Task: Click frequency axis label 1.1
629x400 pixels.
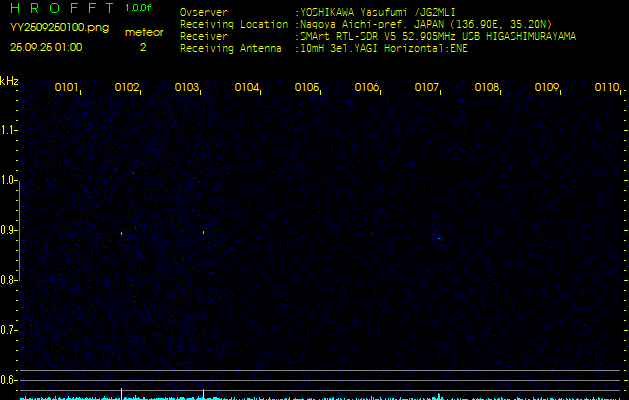Action: pyautogui.click(x=7, y=130)
